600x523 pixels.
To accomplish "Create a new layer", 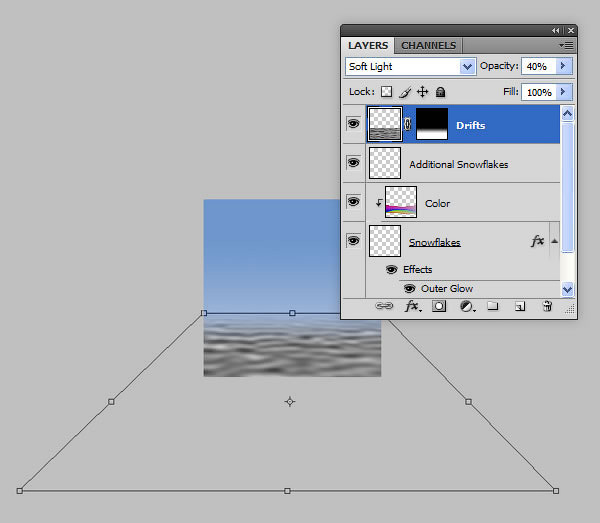I will point(520,306).
